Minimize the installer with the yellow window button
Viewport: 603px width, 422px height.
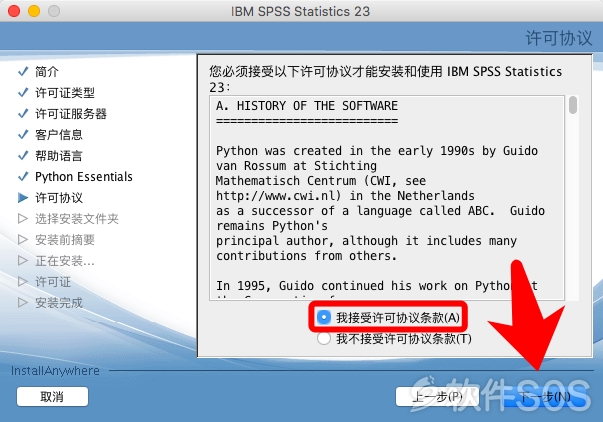[x=34, y=11]
